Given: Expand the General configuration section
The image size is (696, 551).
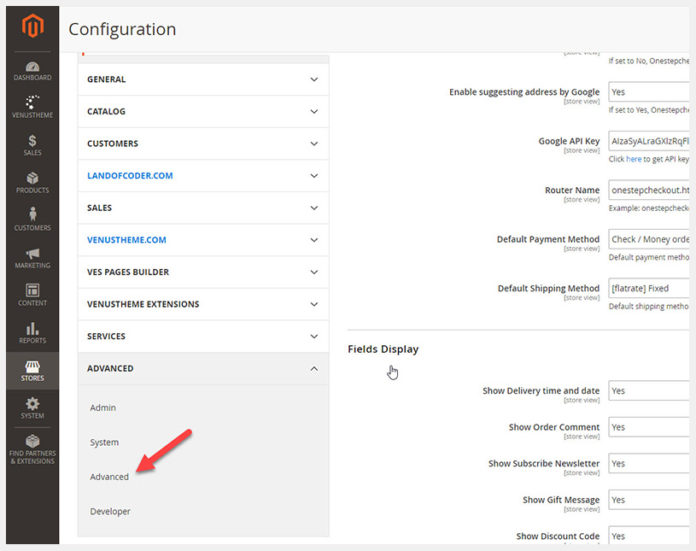Looking at the screenshot, I should [203, 79].
